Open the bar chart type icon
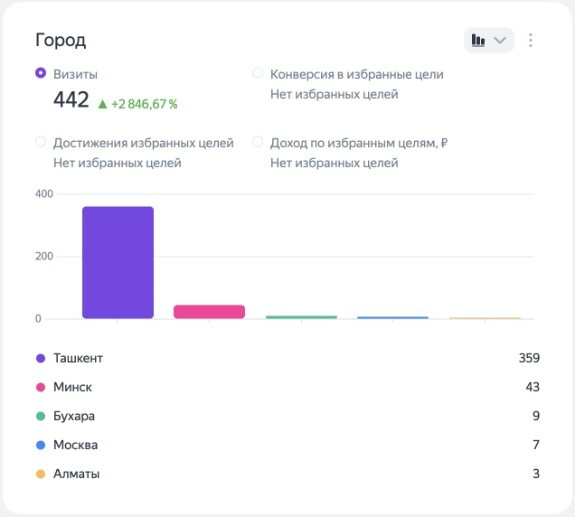575x517 pixels. pos(478,40)
